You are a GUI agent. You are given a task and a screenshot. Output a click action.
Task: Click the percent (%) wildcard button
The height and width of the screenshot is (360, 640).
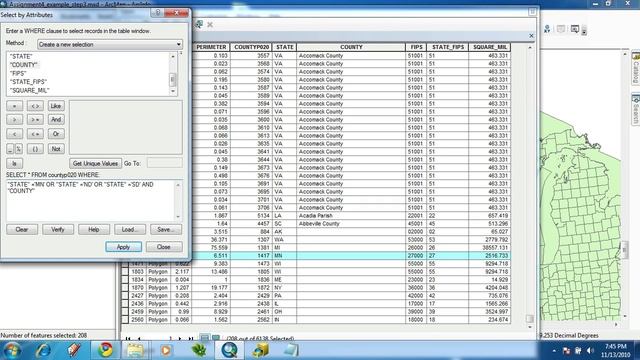click(x=19, y=149)
